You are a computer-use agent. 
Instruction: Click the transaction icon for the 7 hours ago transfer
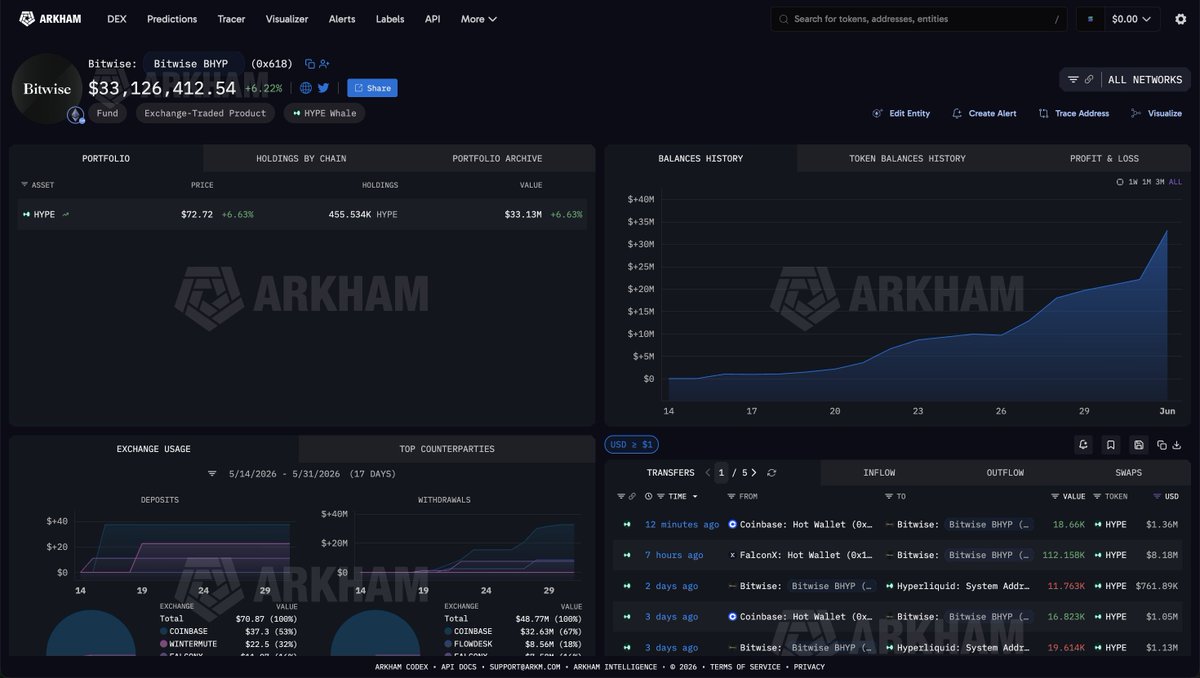[627, 555]
